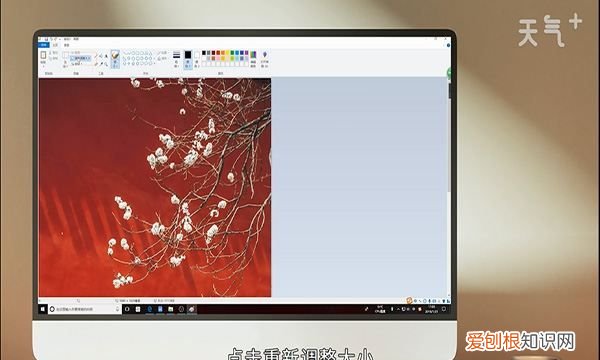Click the red blossom canvas image
The height and width of the screenshot is (360, 600).
click(155, 187)
